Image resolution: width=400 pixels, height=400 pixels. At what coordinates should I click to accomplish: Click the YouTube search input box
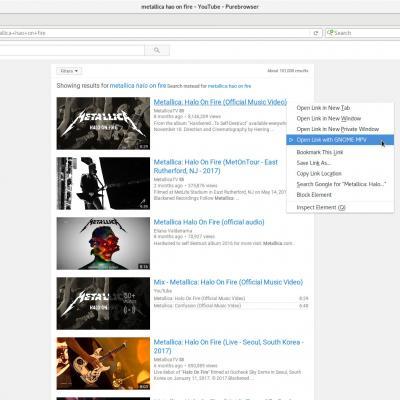(72, 50)
